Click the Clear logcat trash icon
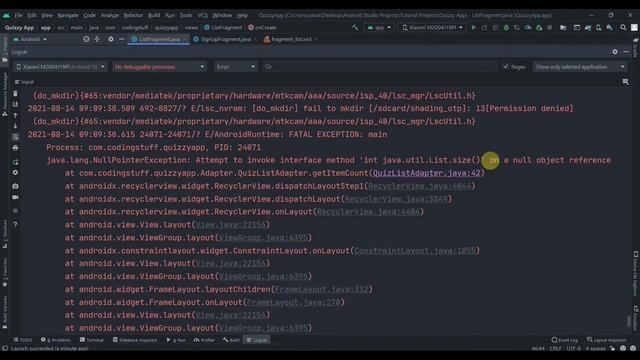This screenshot has width=640, height=360. click(16, 94)
